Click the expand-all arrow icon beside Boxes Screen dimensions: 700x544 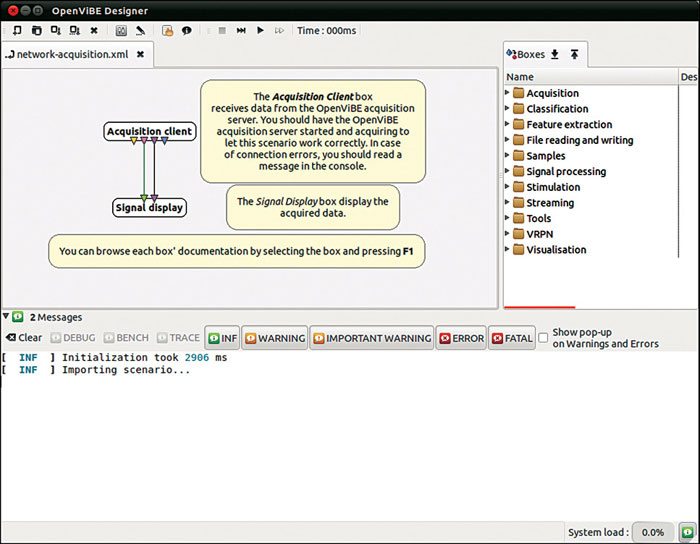click(555, 54)
